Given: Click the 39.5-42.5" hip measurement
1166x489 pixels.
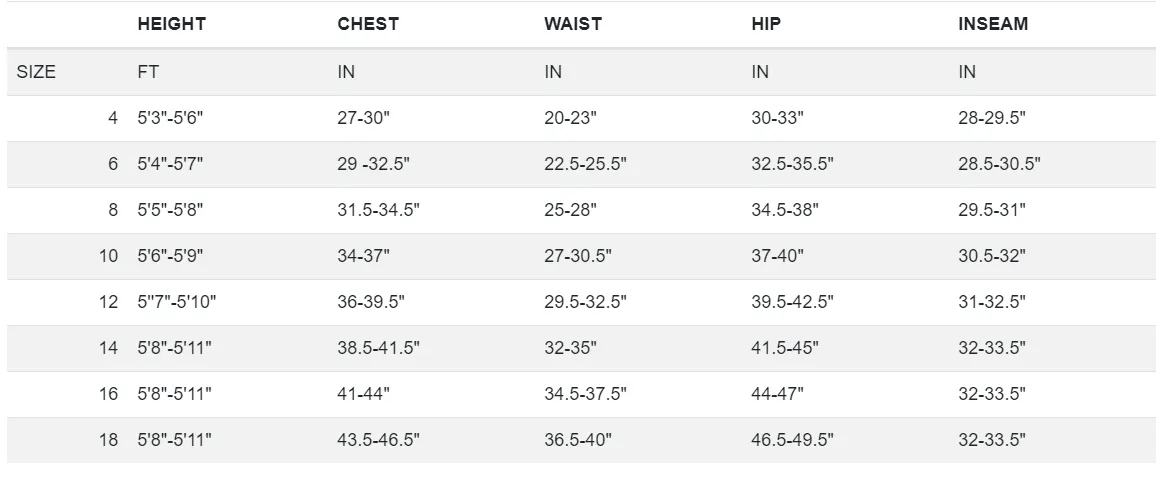Looking at the screenshot, I should (792, 302).
